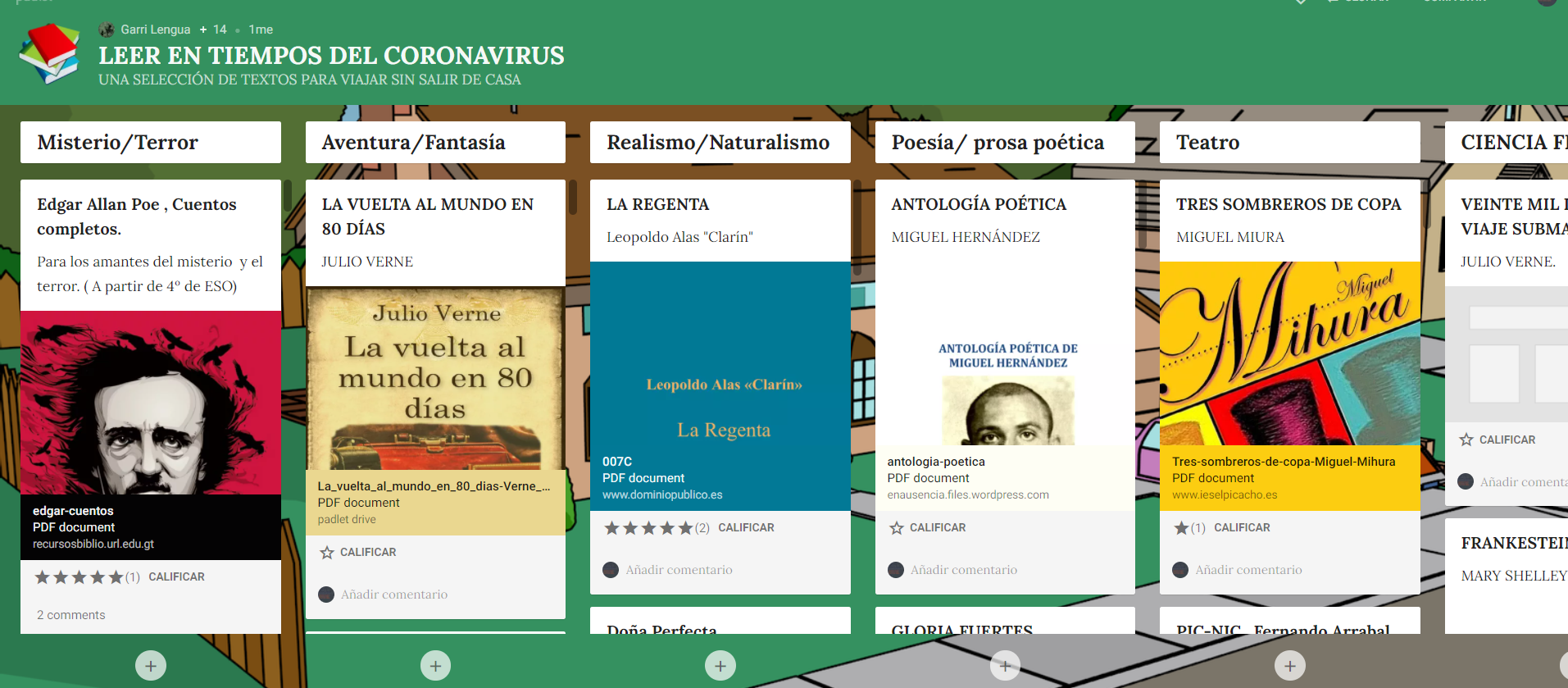1568x688 pixels.
Task: Open Tres-sombreros-de-copa-Miguel-Mihura PDF link
Action: coord(1290,478)
